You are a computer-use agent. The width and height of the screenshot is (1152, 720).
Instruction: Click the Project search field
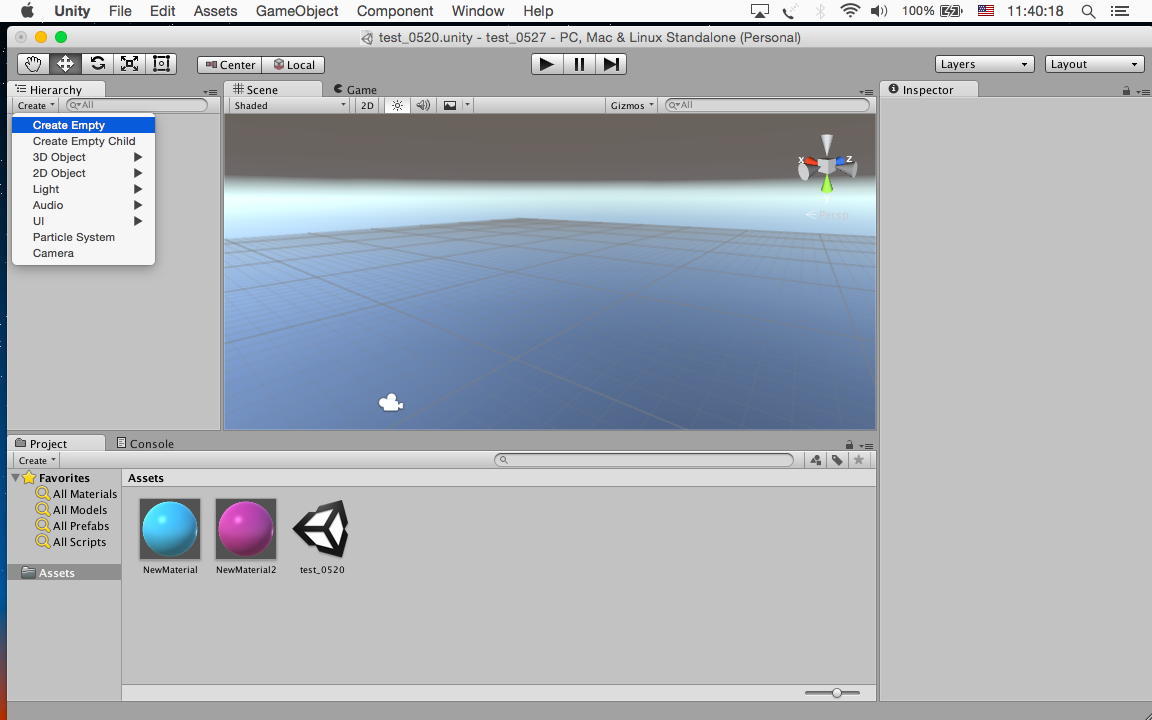coord(644,460)
